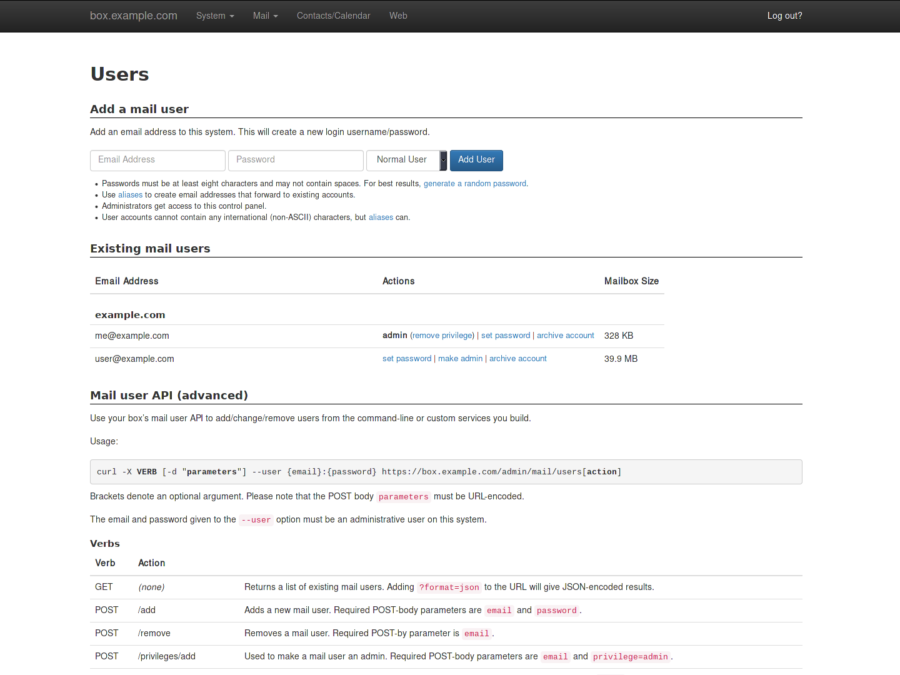Archive the me@example.com account
Viewport: 900px width, 675px height.
pyautogui.click(x=565, y=336)
